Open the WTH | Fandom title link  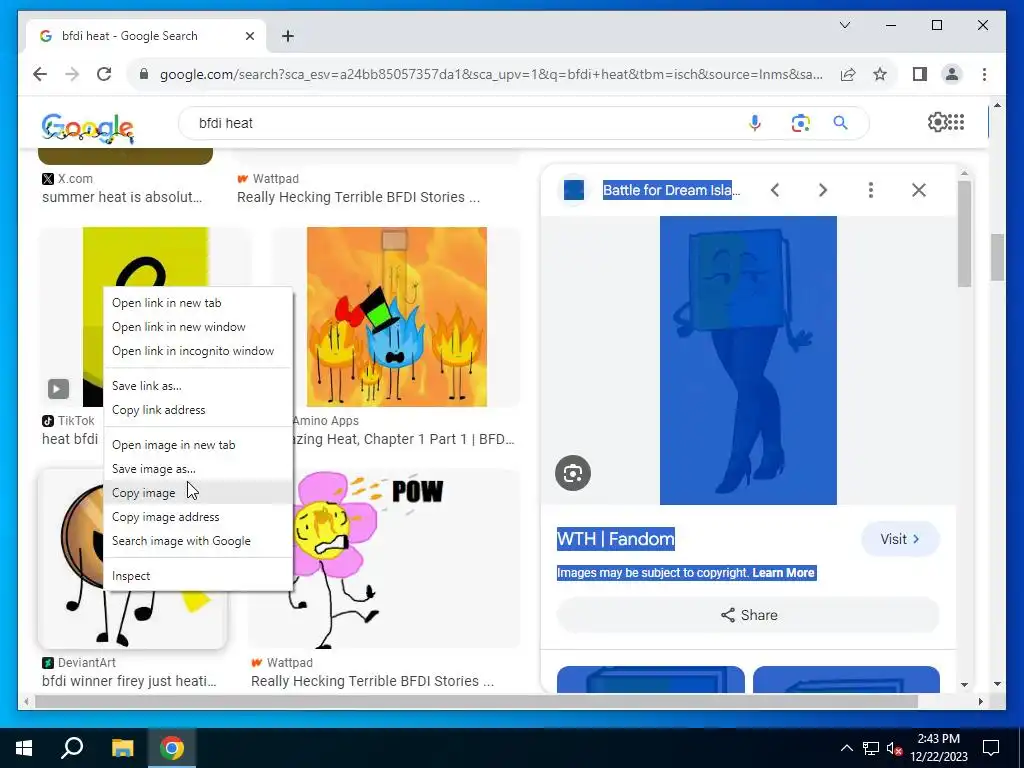pyautogui.click(x=615, y=539)
